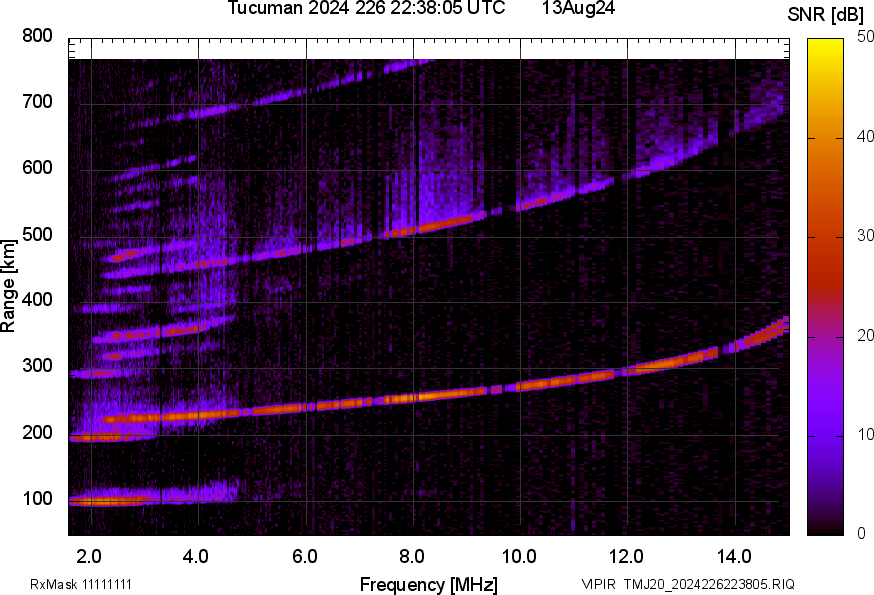Click the bright echo trace near 100 km range
Image resolution: width=874 pixels, height=595 pixels.
(x=110, y=500)
